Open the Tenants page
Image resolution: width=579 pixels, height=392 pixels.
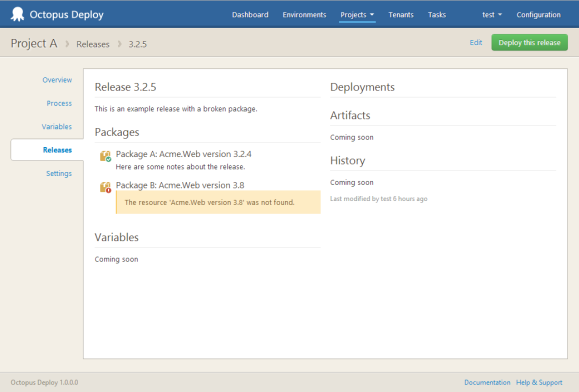pos(401,15)
